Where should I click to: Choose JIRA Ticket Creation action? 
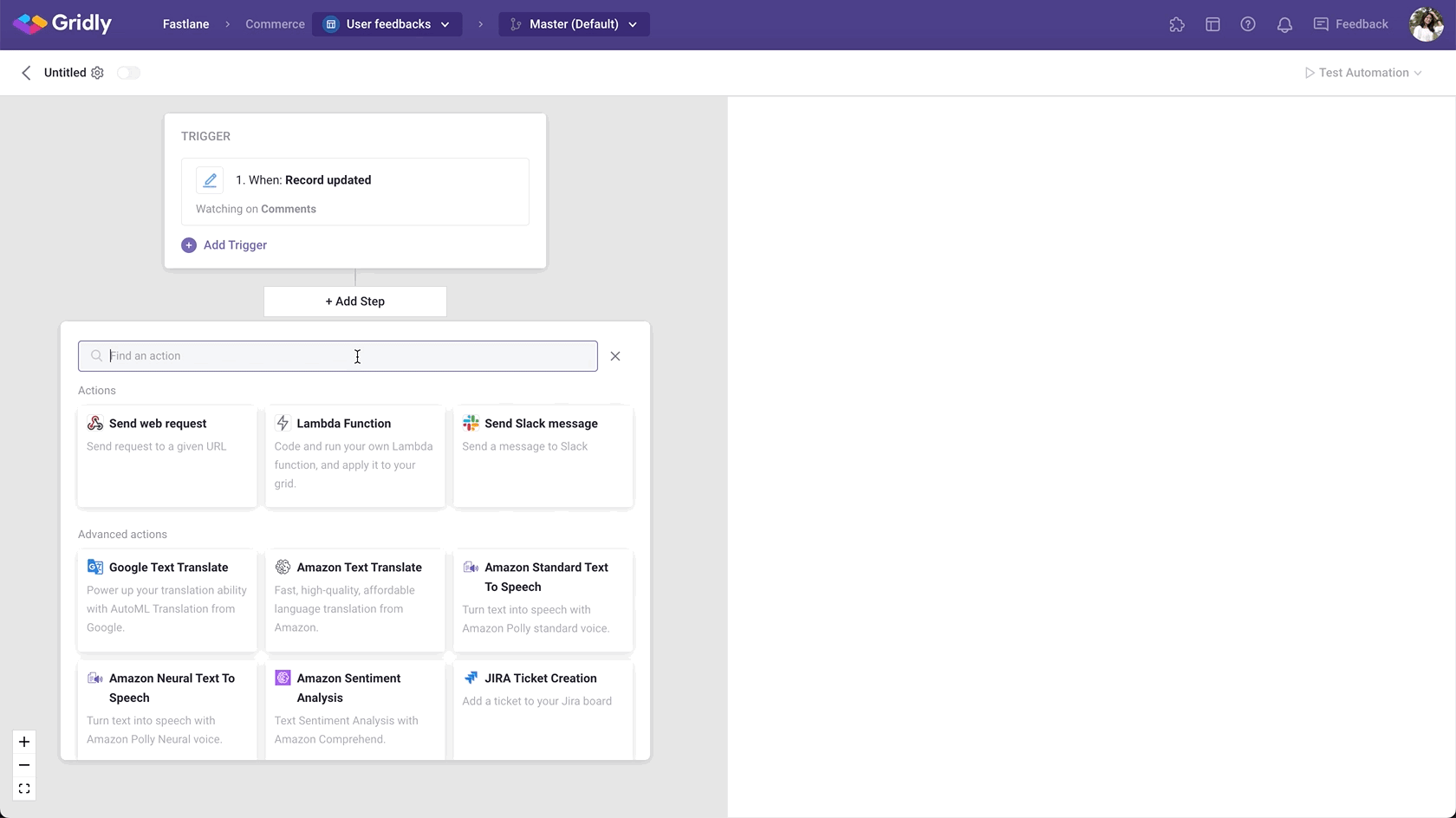click(x=543, y=711)
